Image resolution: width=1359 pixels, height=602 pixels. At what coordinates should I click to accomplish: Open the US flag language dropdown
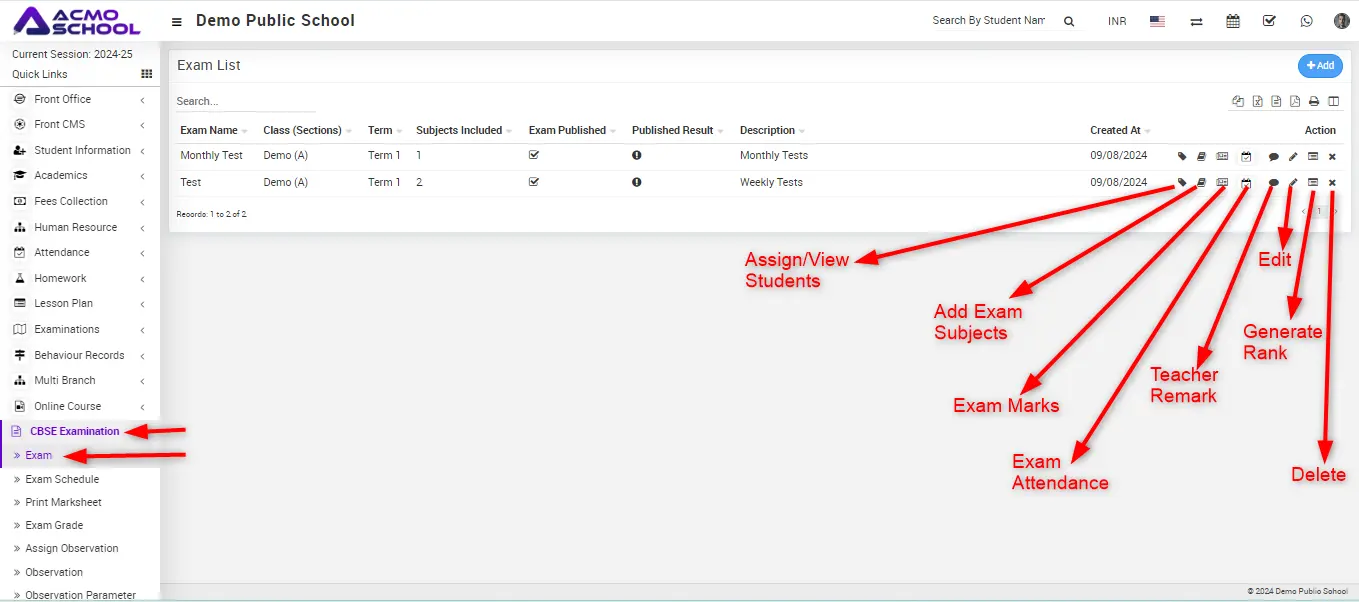(1157, 21)
